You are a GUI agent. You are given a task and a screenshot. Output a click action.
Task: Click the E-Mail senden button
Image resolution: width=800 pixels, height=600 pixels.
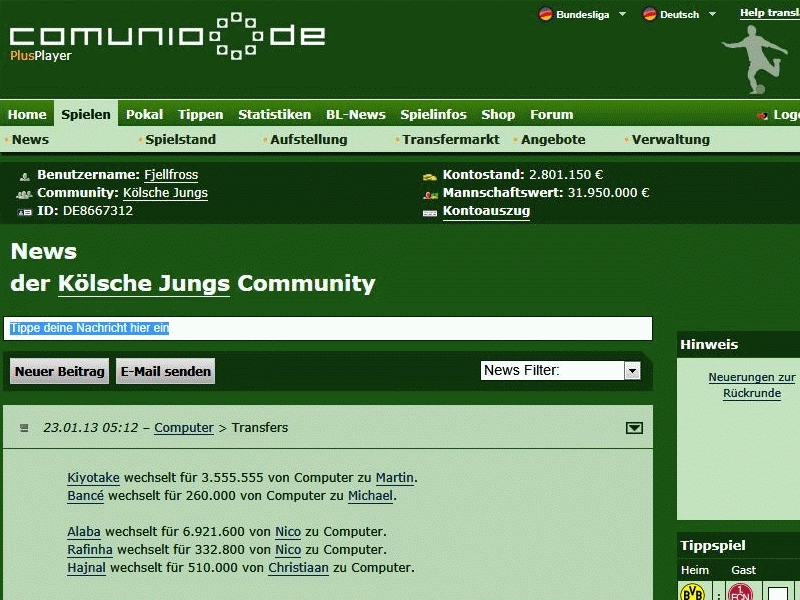click(165, 371)
